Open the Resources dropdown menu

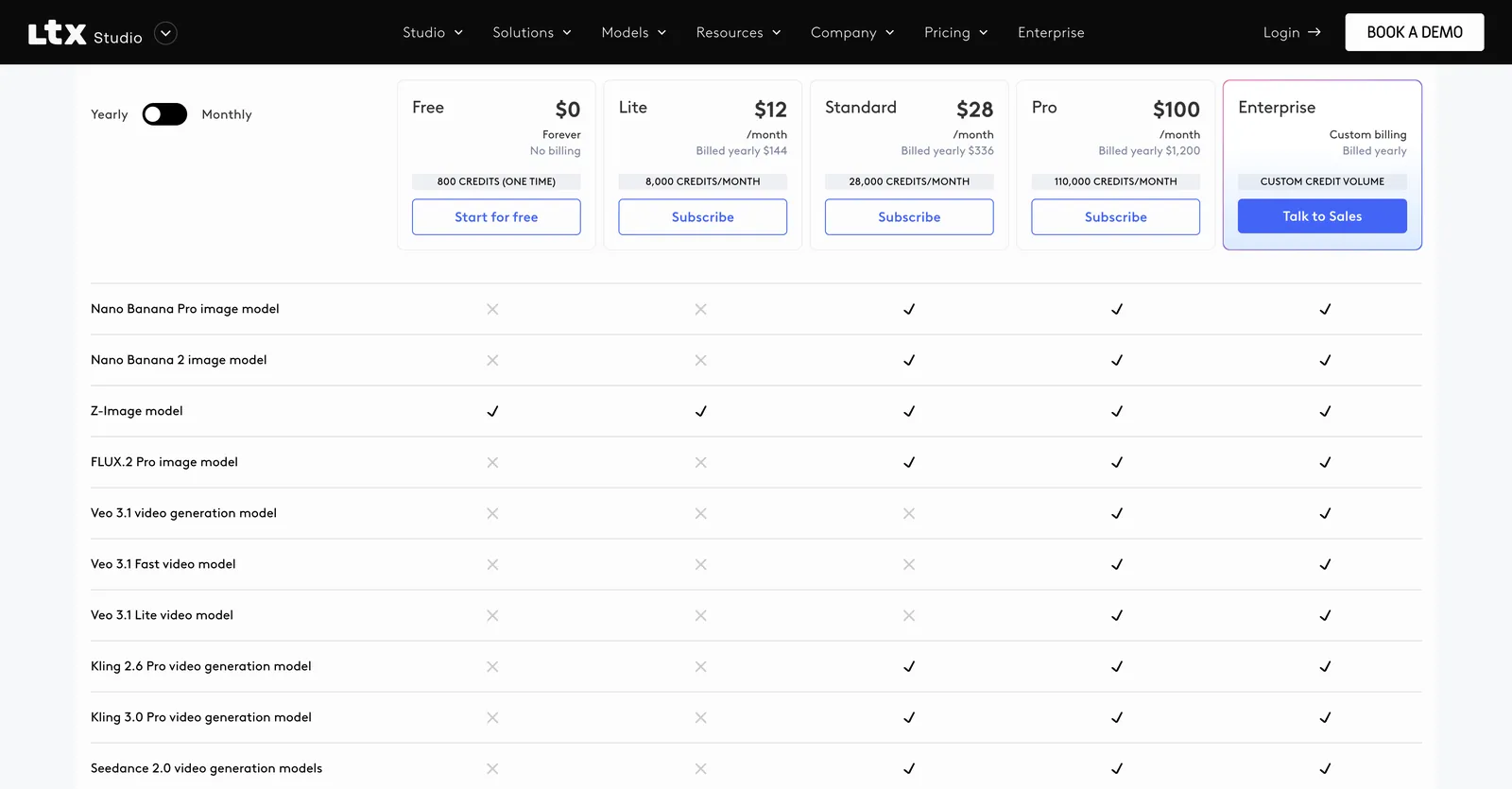tap(739, 32)
